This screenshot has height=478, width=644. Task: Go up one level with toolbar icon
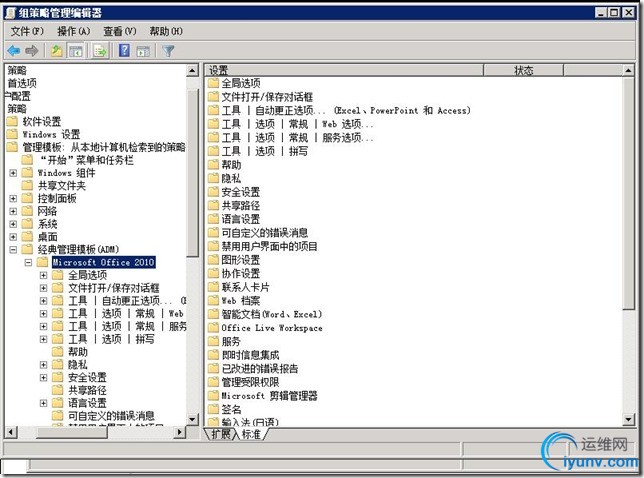[56, 51]
